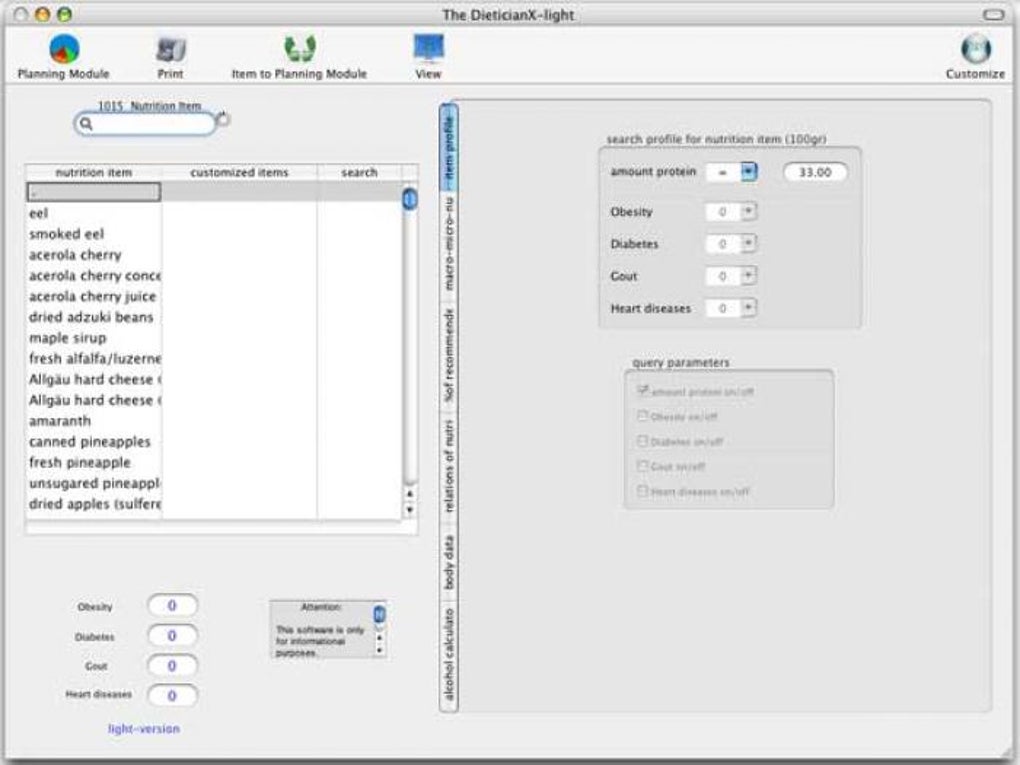The width and height of the screenshot is (1020, 765).
Task: Focus the Nutrition Item search field
Action: tap(145, 124)
